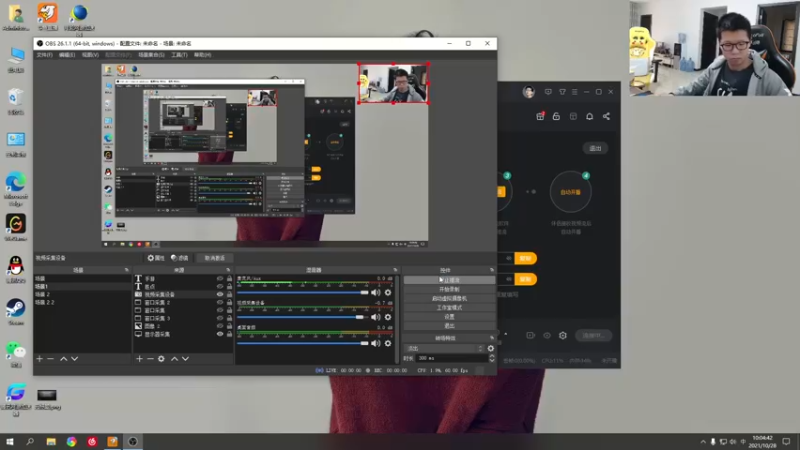Move the selected scene down in the 场景 panel

click(74, 359)
